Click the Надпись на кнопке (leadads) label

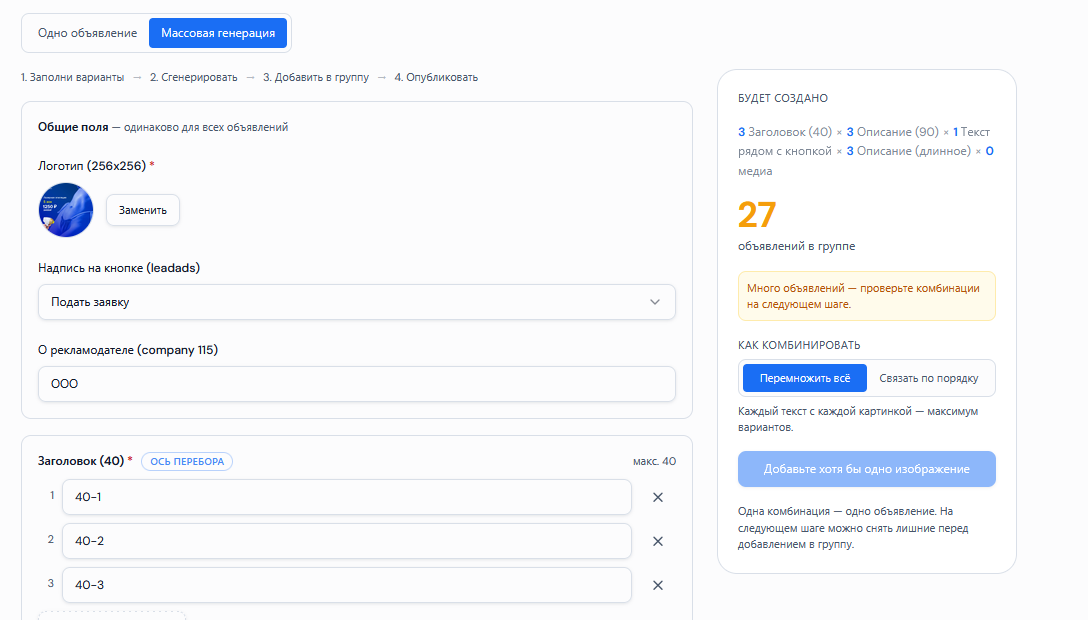coord(119,268)
